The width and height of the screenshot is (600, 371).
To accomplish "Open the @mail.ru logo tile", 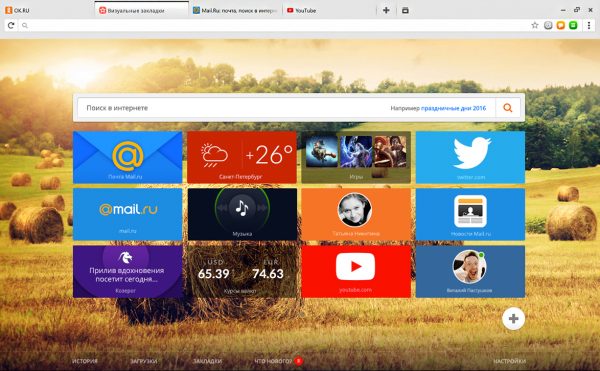I will tap(127, 214).
